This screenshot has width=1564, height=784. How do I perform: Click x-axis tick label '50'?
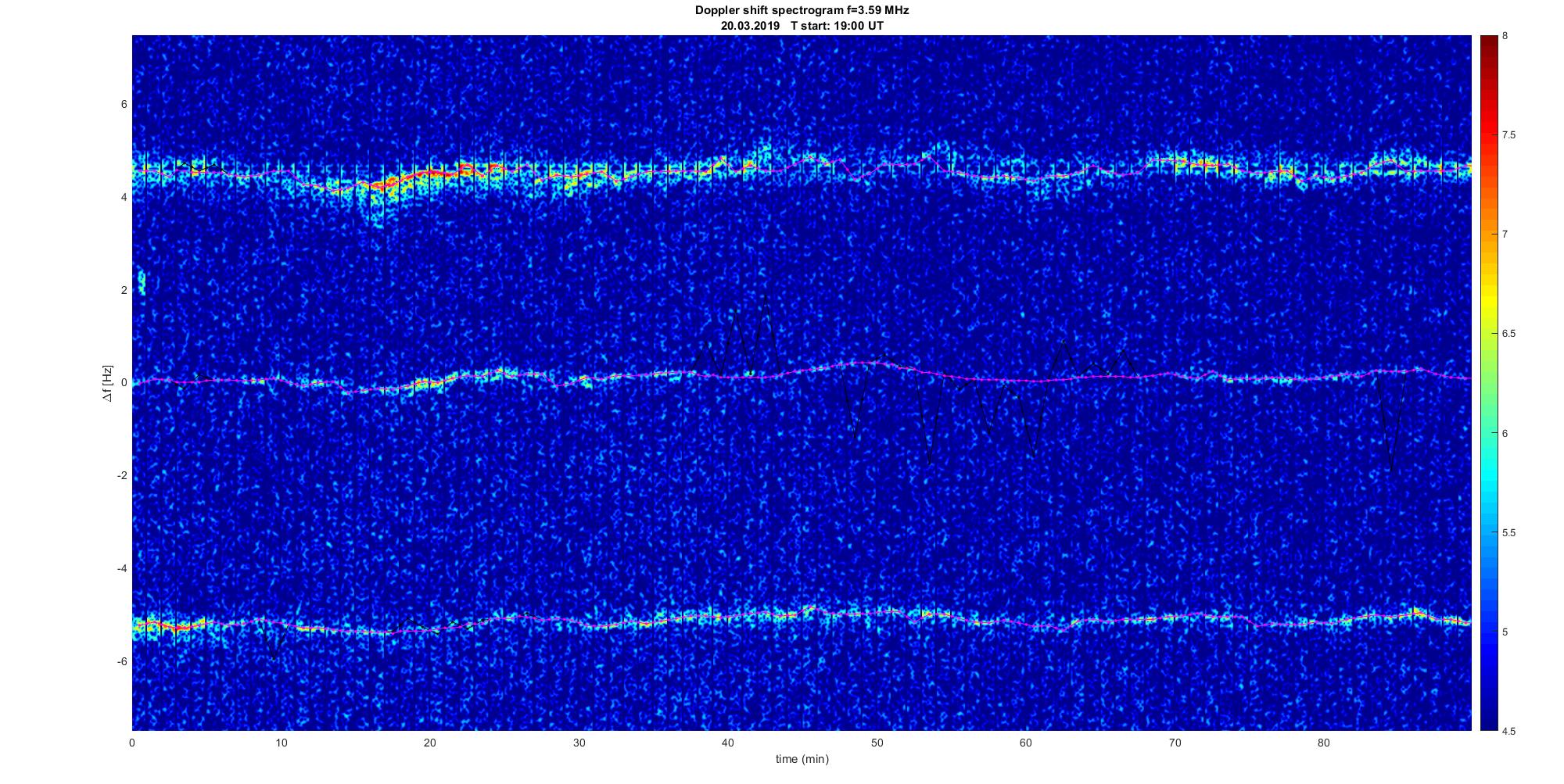877,743
